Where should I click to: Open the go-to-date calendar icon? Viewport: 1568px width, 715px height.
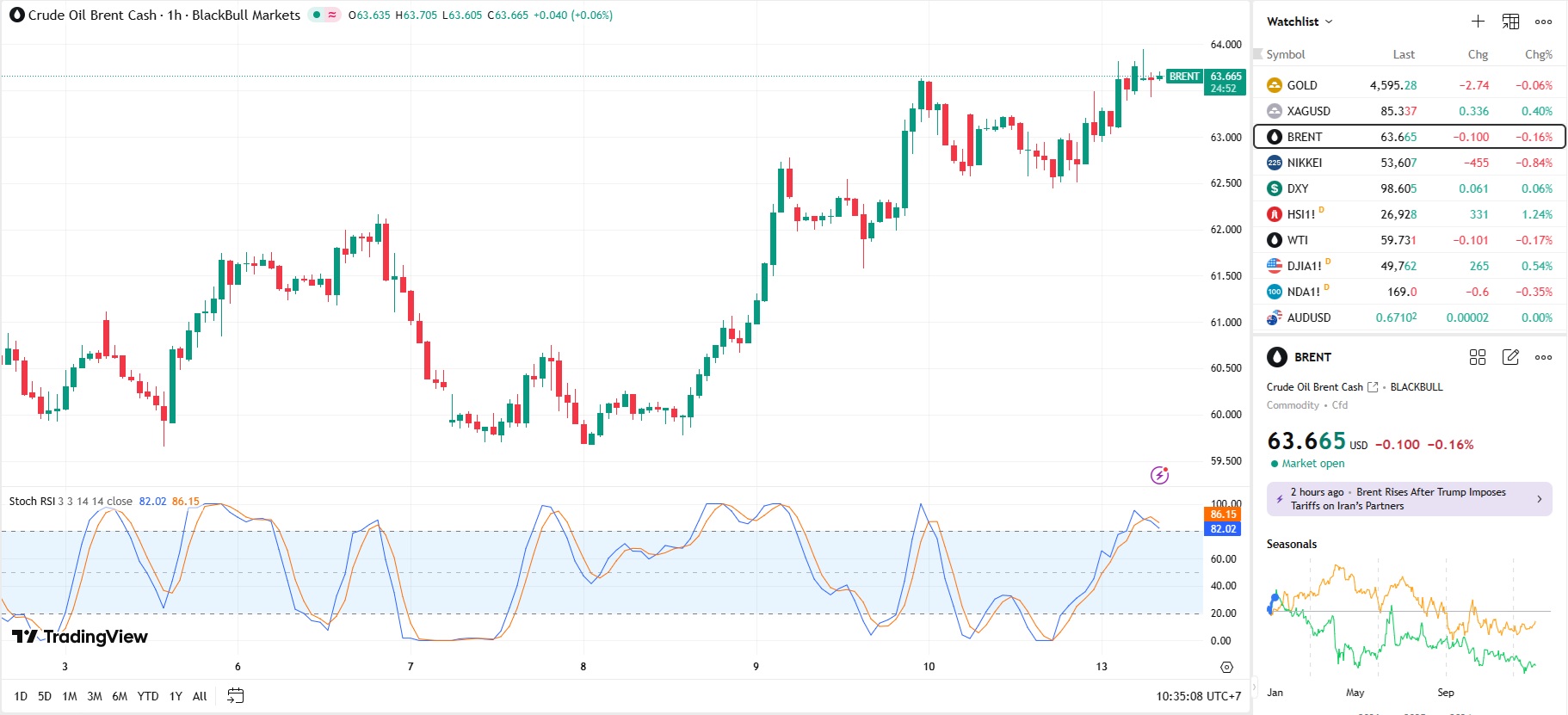click(235, 696)
